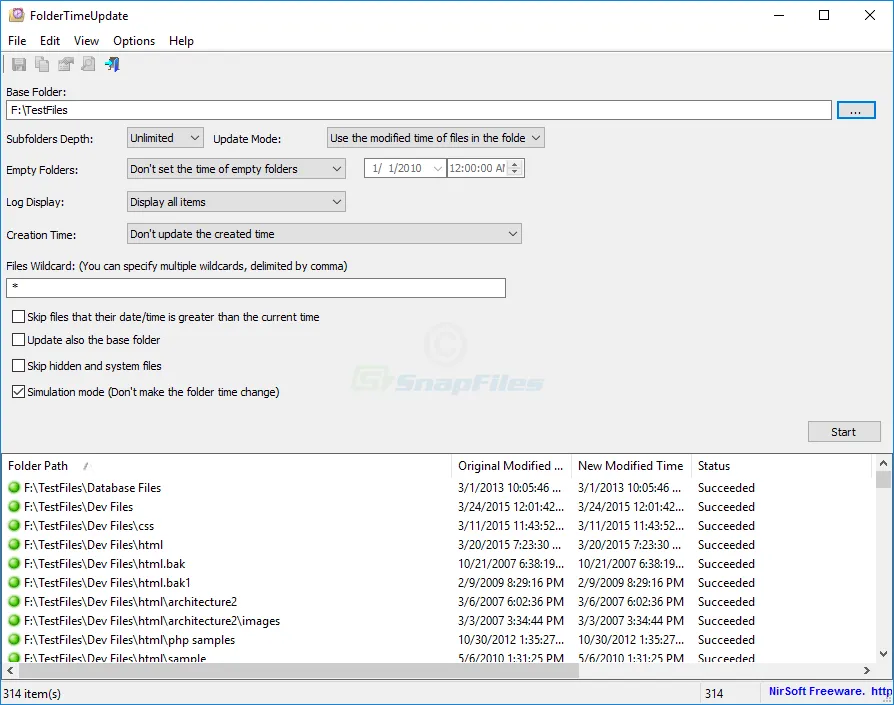Screen dimensions: 894x705
Task: Click inside the Base Folder text field
Action: [x=418, y=110]
